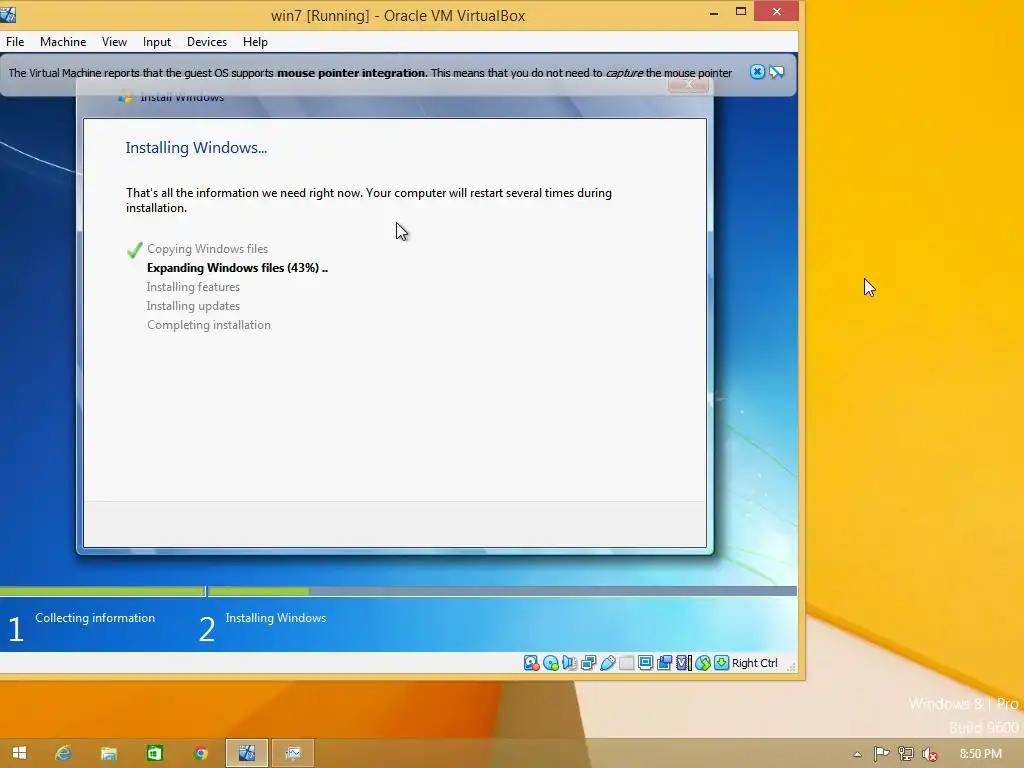Click the VirtualBox window resize grip

click(x=792, y=667)
